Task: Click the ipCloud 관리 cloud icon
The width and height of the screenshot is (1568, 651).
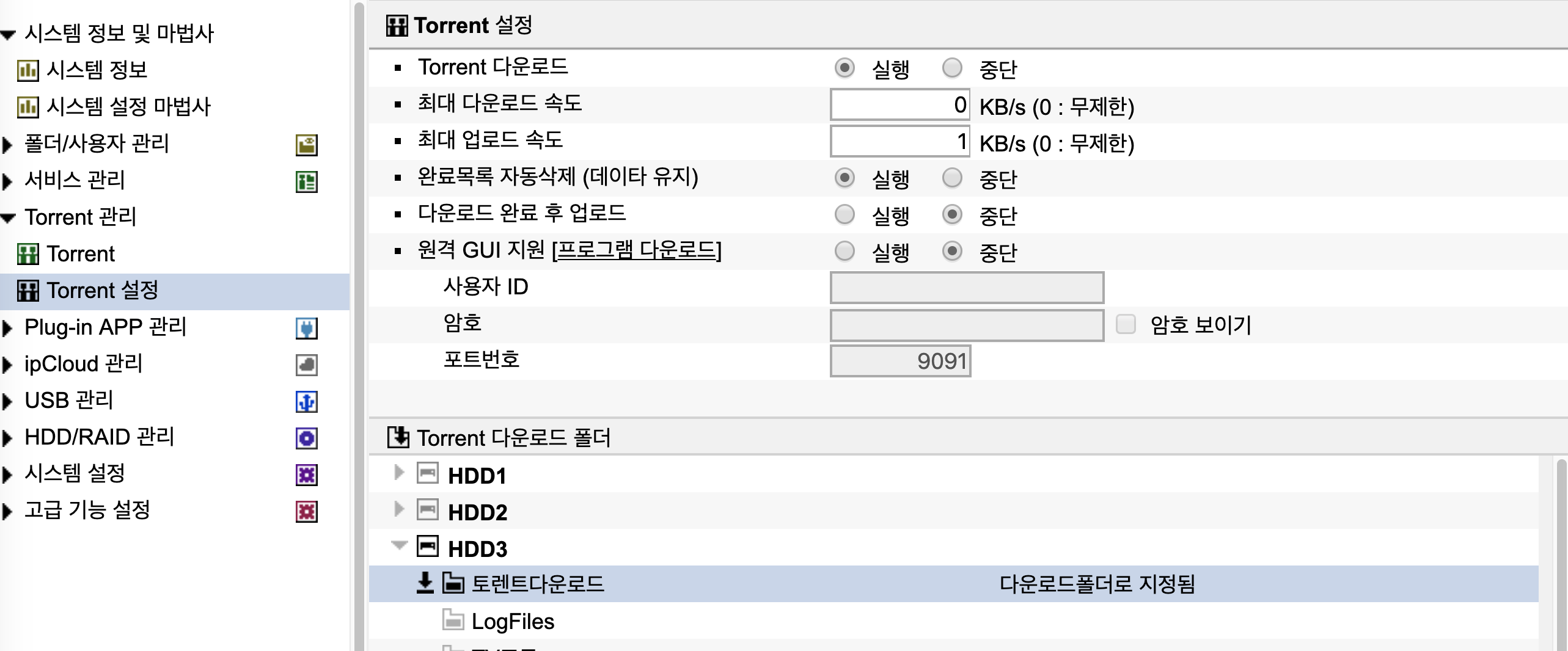Action: pos(307,365)
